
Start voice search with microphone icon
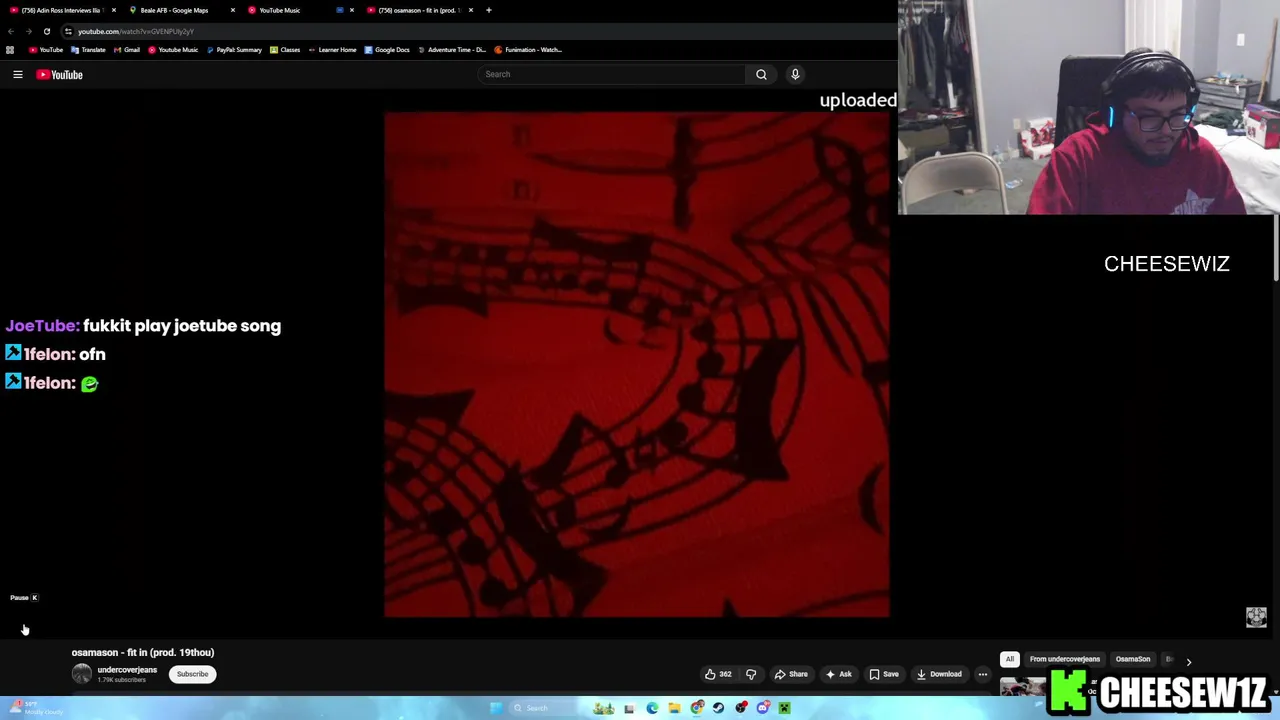pos(795,74)
